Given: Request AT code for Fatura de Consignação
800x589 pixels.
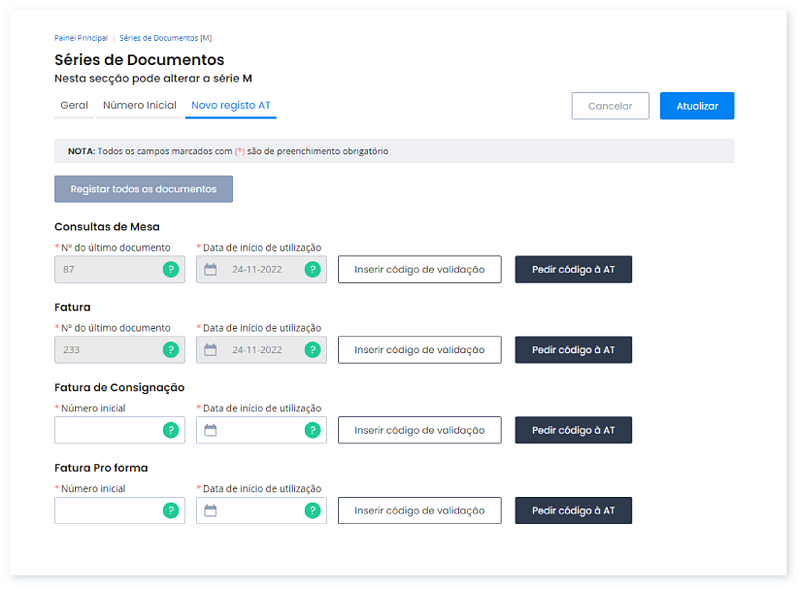Looking at the screenshot, I should (573, 430).
